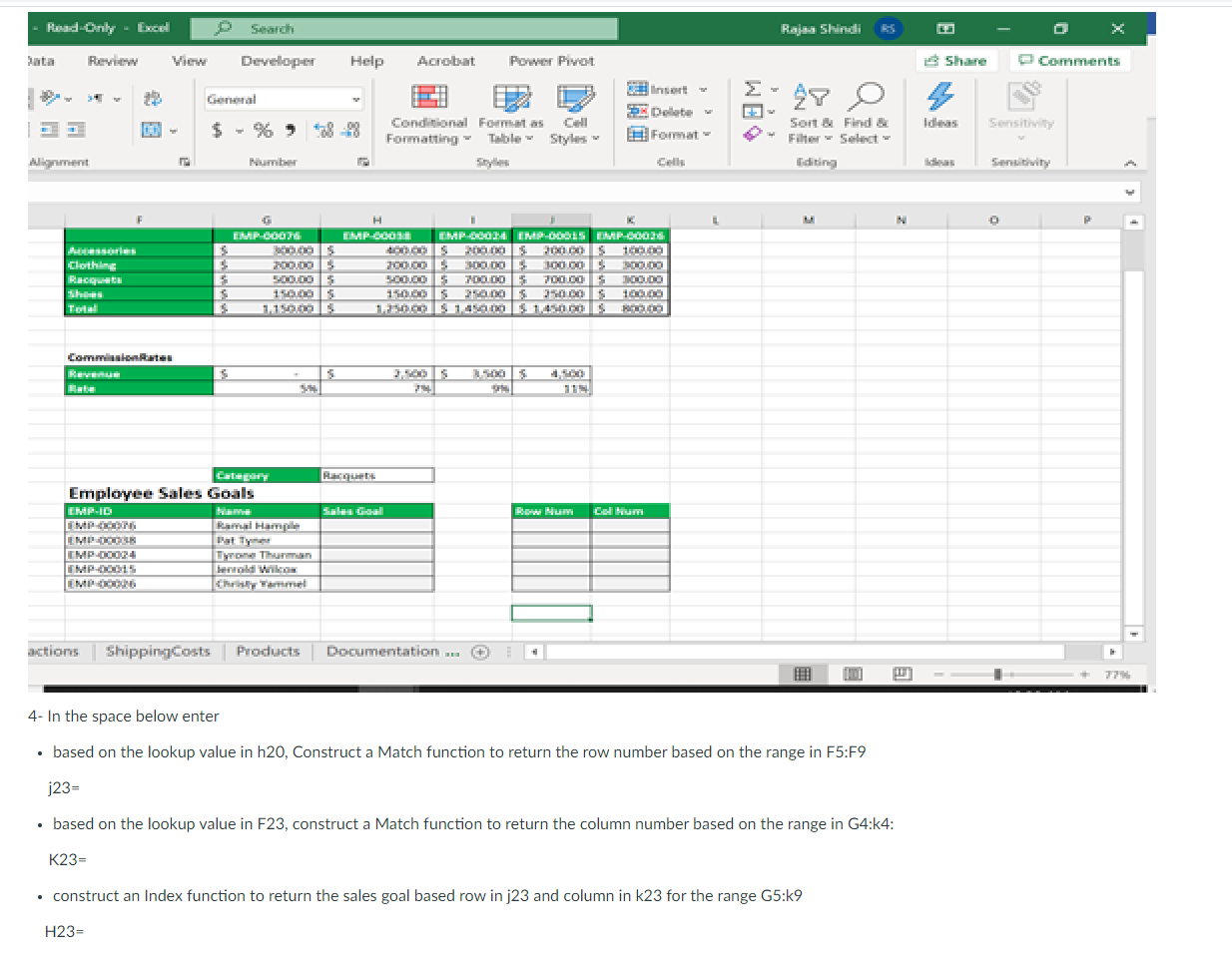1232x961 pixels.
Task: Click the Clear eraser icon
Action: [753, 134]
